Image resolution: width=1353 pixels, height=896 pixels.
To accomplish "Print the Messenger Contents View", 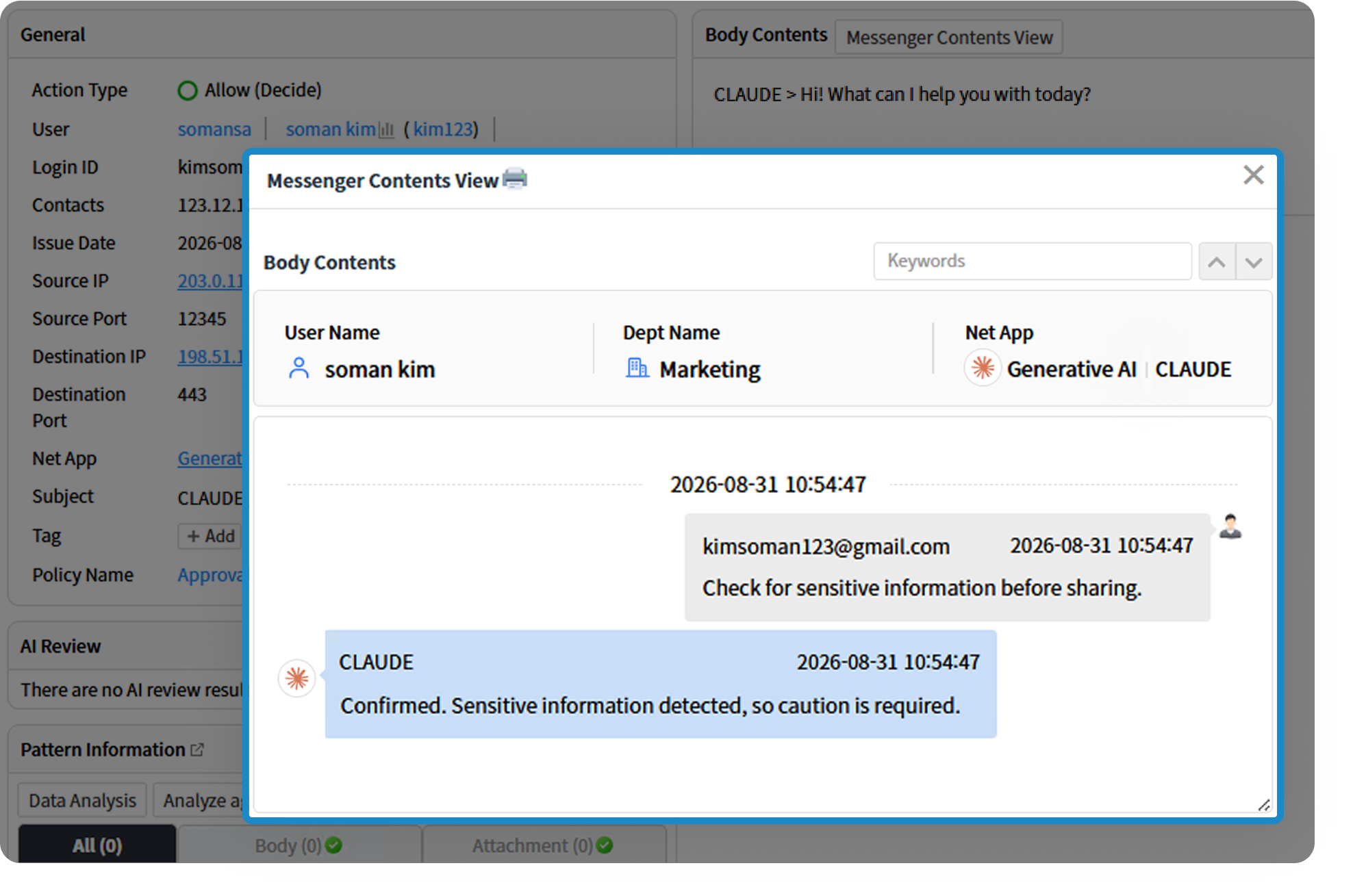I will click(515, 179).
